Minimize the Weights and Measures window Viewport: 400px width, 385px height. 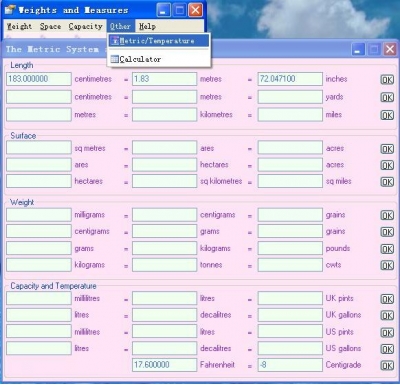coord(163,10)
